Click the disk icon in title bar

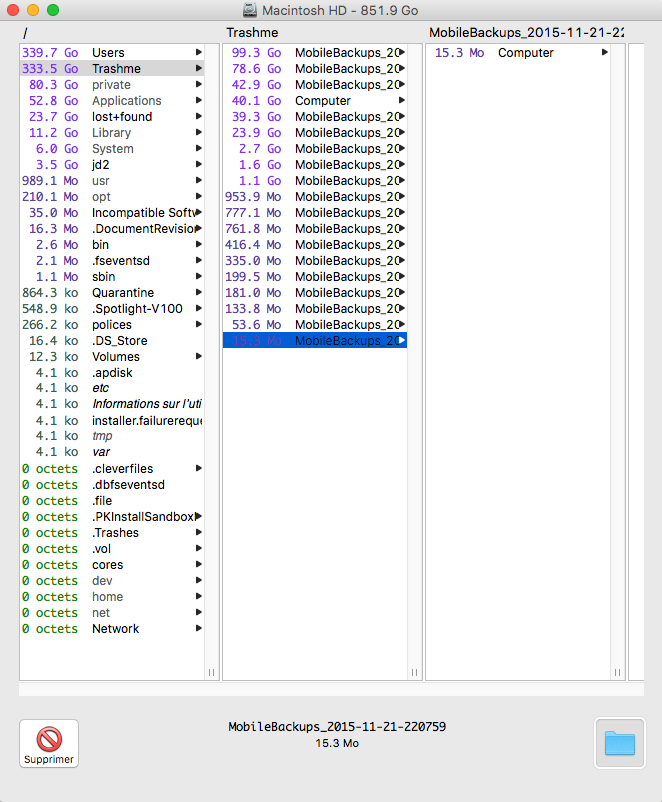[x=250, y=10]
